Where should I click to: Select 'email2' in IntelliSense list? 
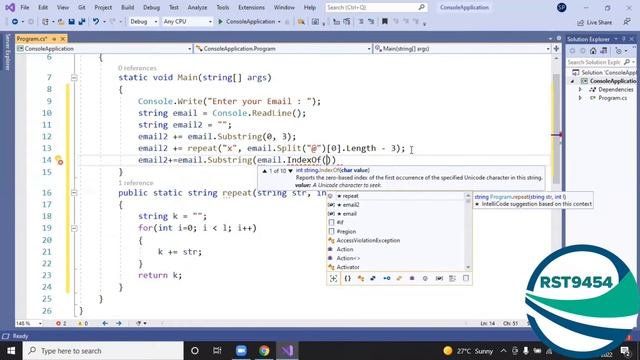pyautogui.click(x=397, y=205)
